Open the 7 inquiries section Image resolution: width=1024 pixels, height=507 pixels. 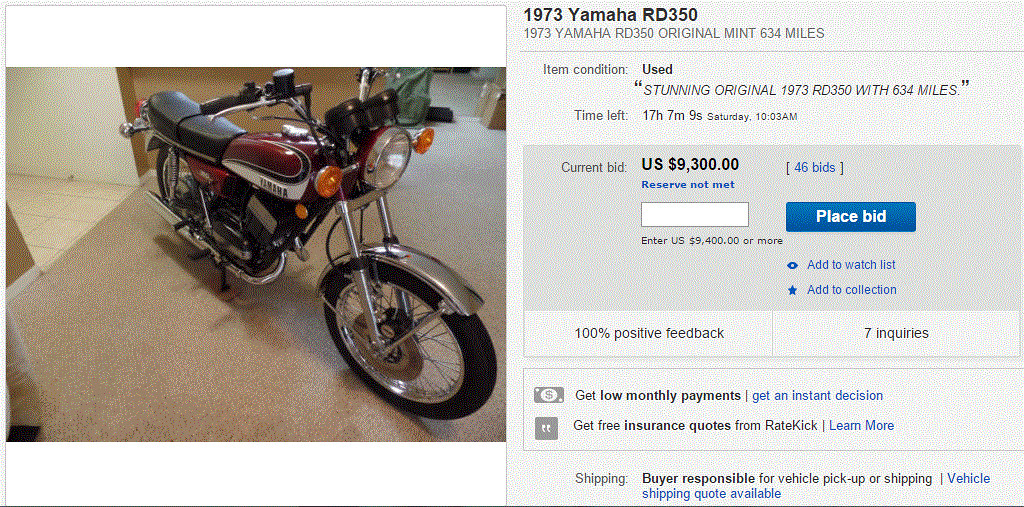[896, 333]
